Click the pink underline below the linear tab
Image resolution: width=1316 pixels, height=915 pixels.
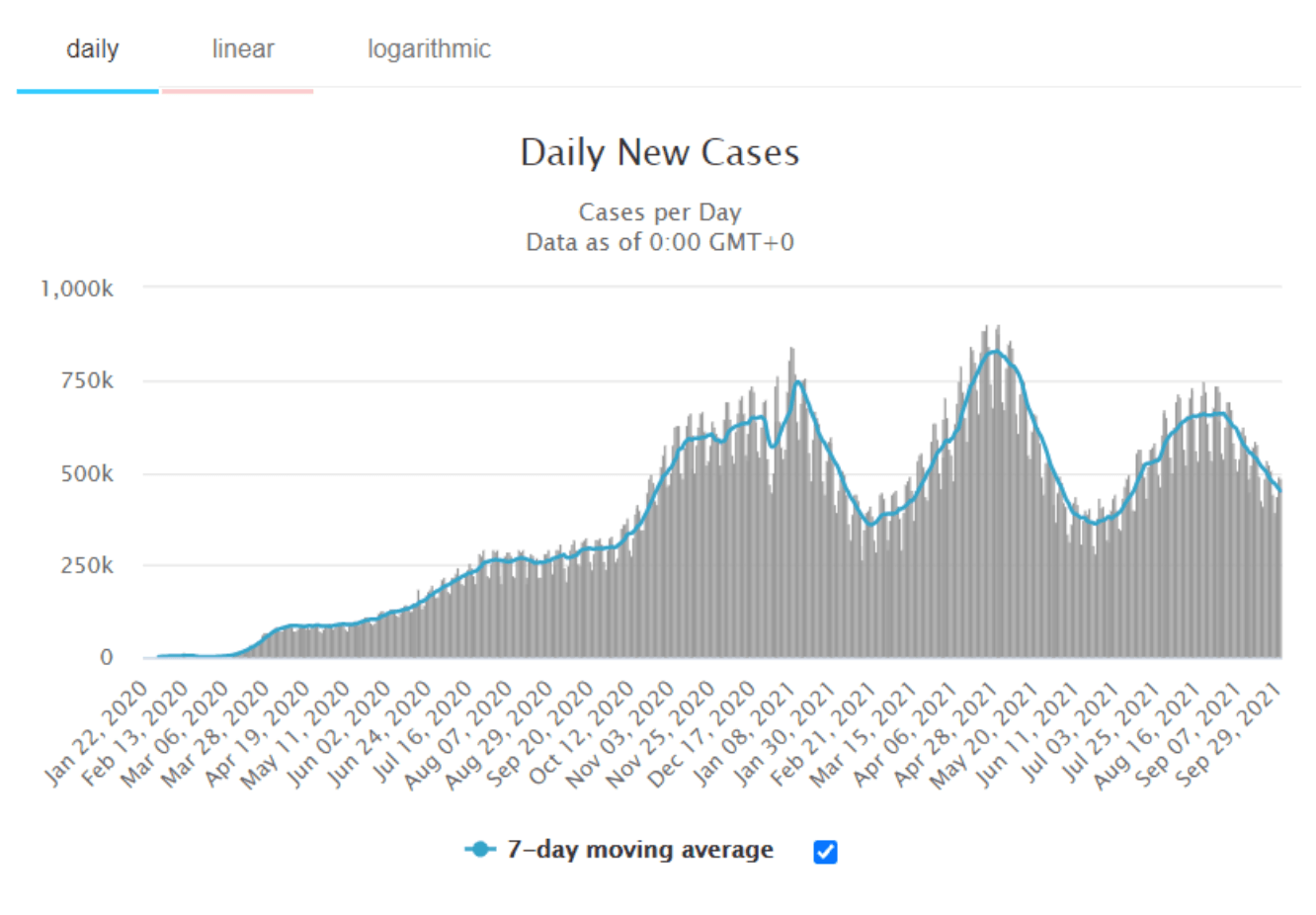(x=237, y=91)
